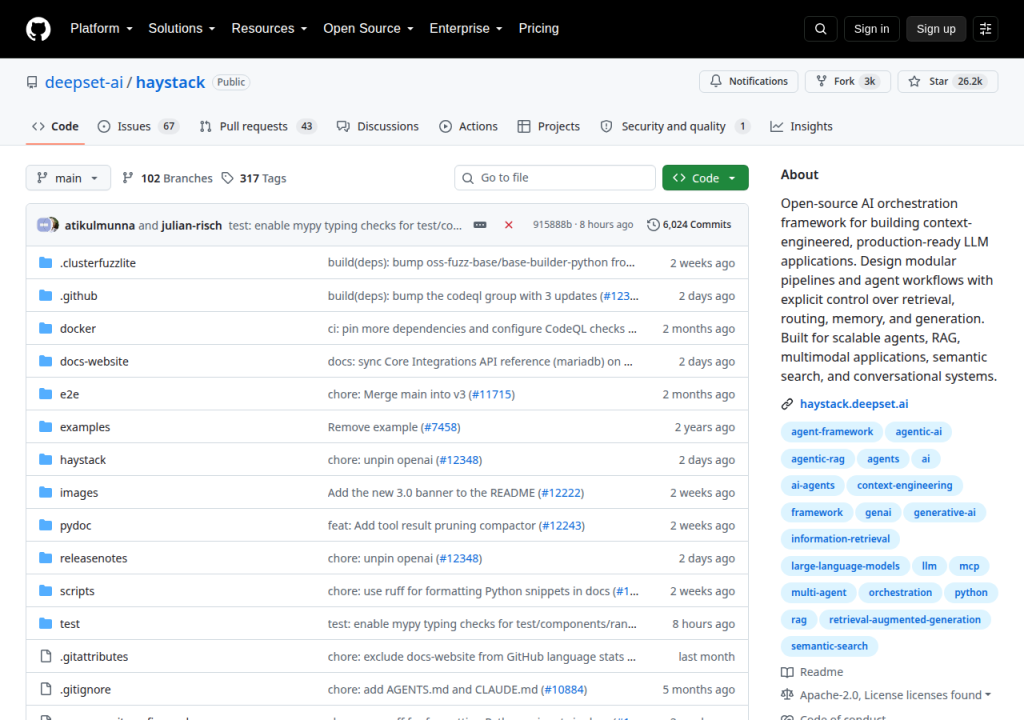Click the GitHub logo icon
This screenshot has width=1024, height=720.
(x=38, y=29)
